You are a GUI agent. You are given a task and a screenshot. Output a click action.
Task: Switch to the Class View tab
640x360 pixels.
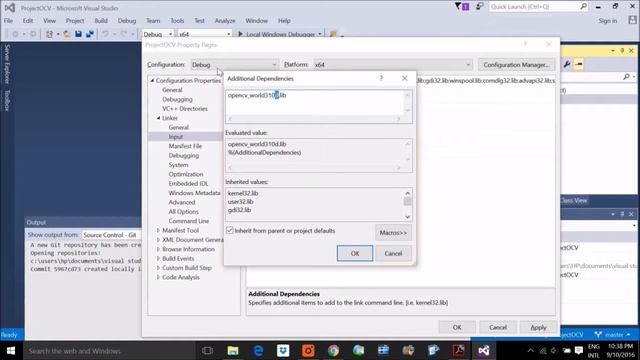coord(573,200)
